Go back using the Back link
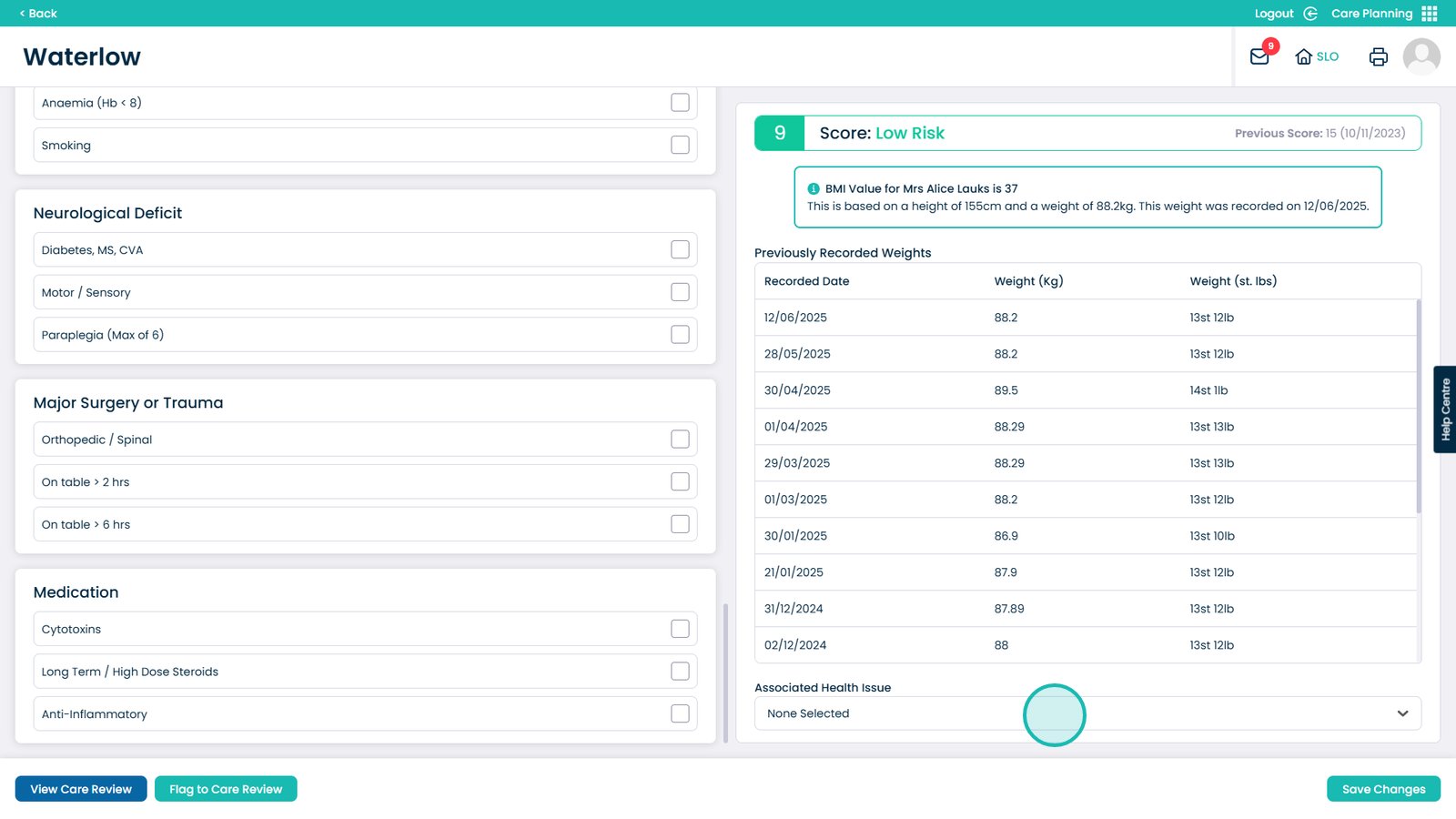Screen dimensions: 1456x819 coord(38,14)
